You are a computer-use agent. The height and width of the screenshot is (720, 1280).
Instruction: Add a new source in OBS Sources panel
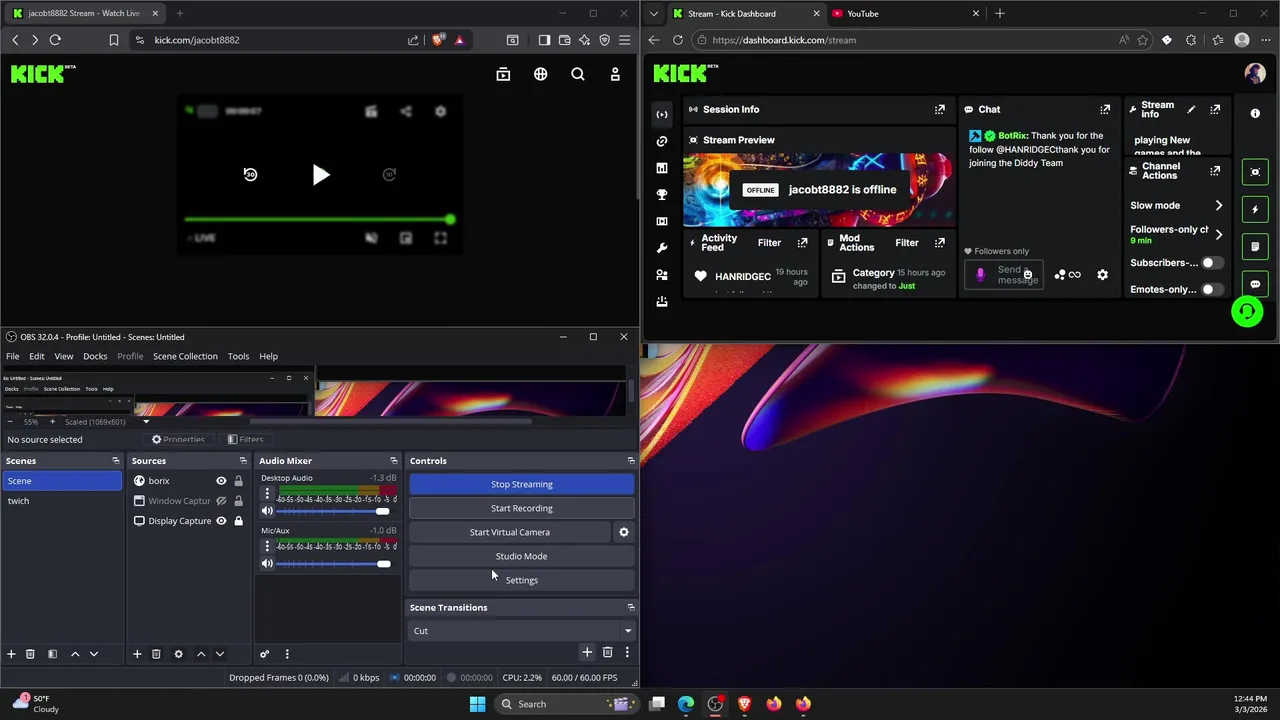(x=137, y=654)
